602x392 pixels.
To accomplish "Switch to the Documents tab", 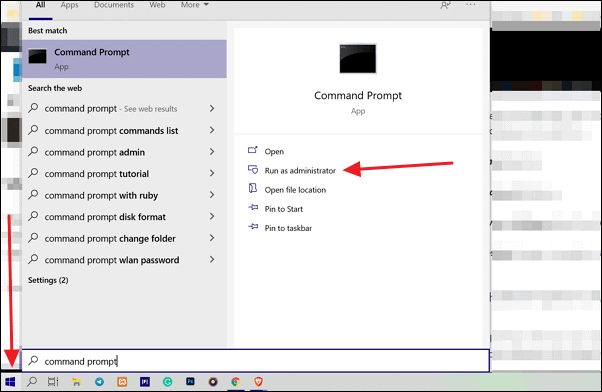I will [x=114, y=5].
